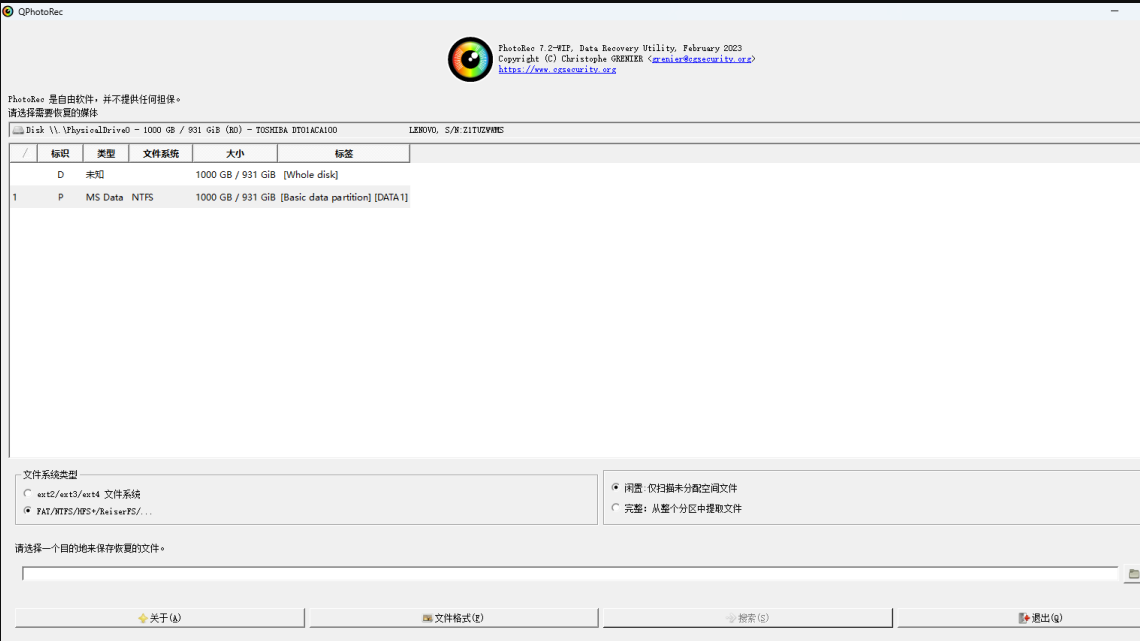Open 文件格式(F) file formats button

click(453, 618)
